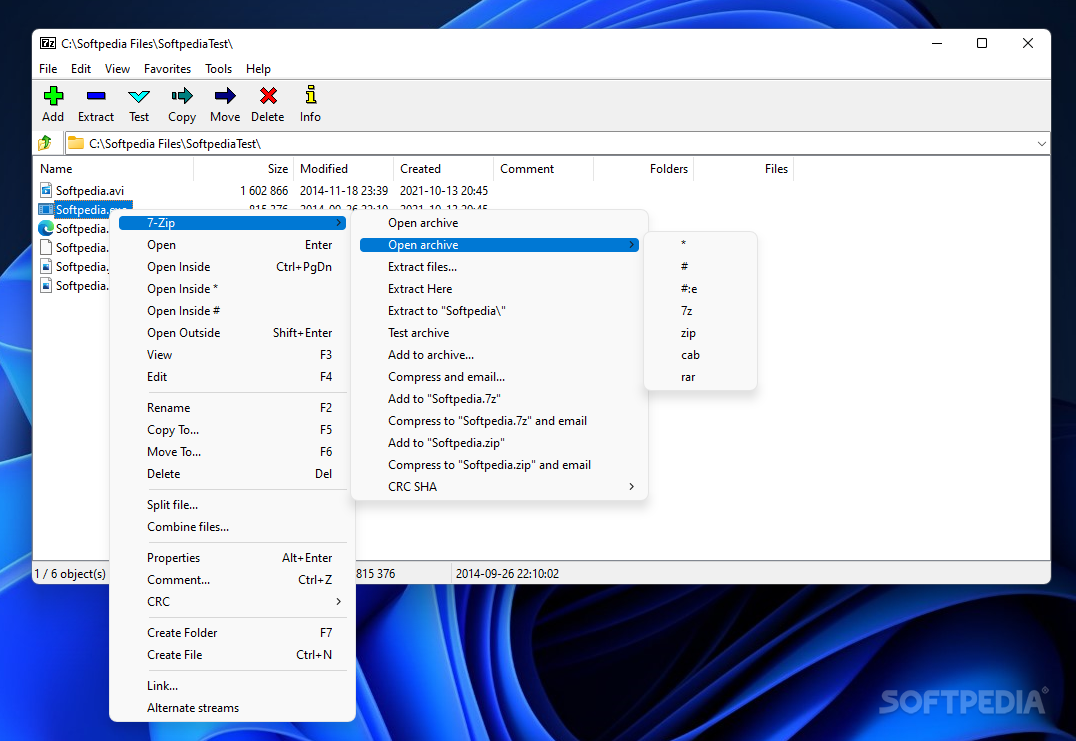Expand the 7-Zip submenu in context menu

(x=233, y=223)
